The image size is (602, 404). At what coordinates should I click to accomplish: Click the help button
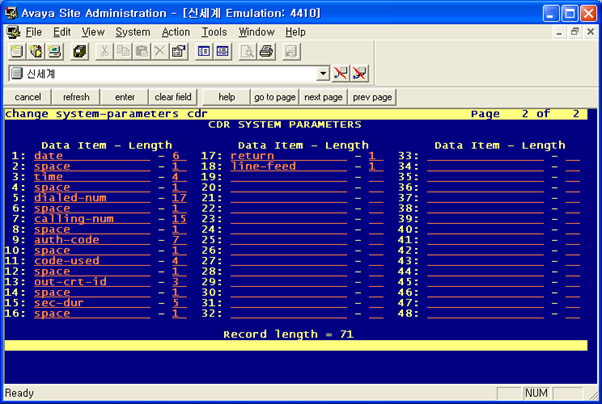[227, 97]
